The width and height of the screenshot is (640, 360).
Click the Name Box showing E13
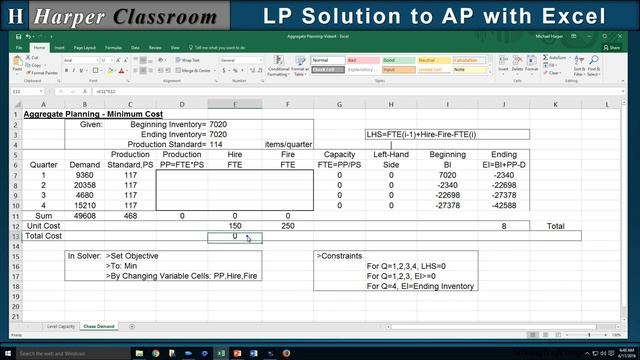[27, 92]
